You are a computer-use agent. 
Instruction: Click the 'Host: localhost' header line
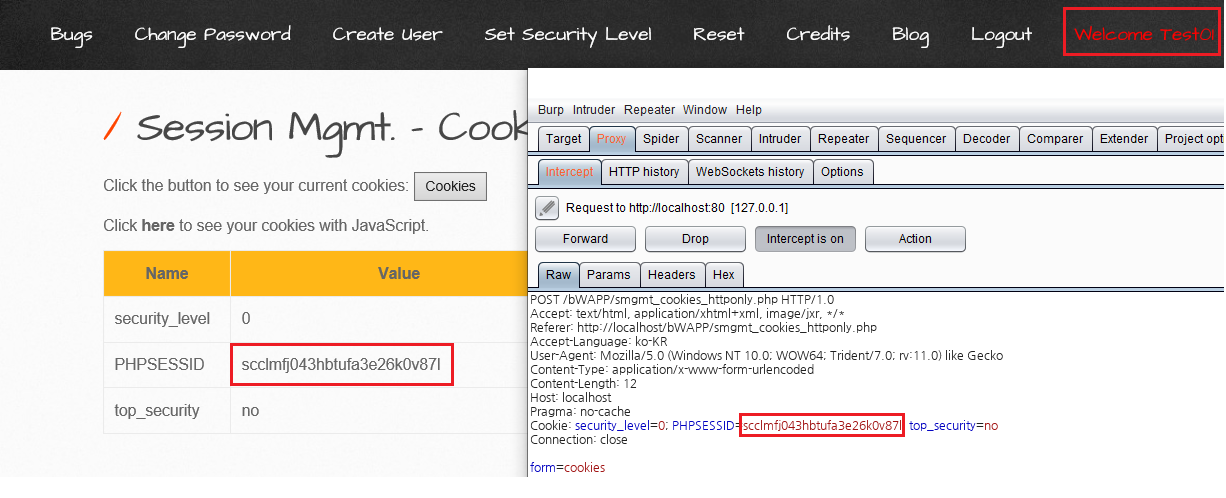(x=571, y=397)
